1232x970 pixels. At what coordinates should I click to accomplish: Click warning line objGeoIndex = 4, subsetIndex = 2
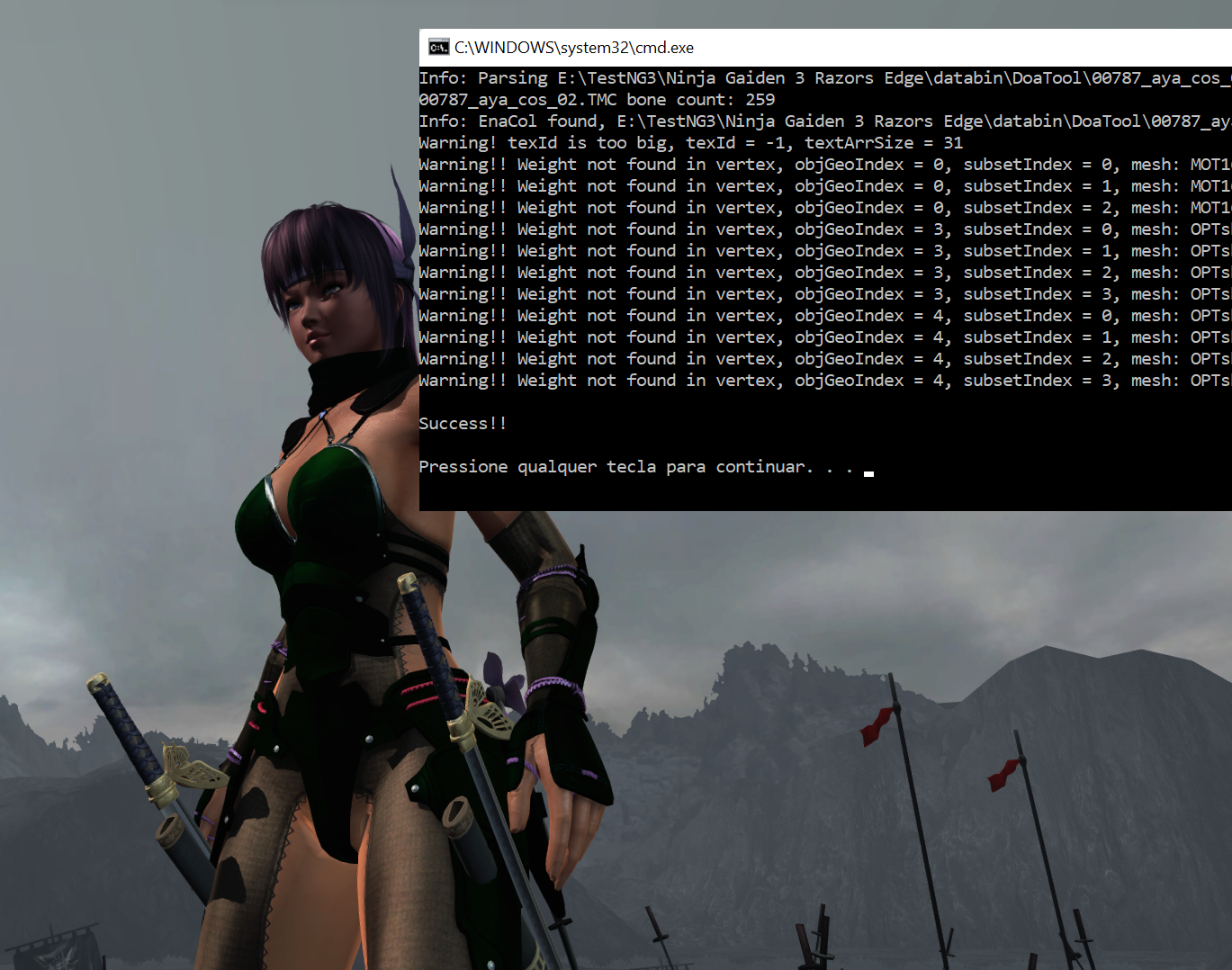[825, 359]
